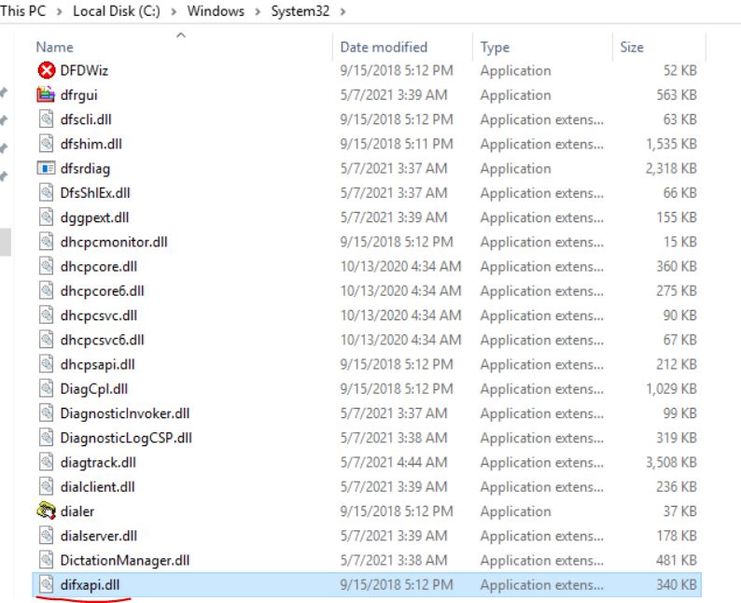Select DictationManager.dll file name
Viewport: 741px width, 603px height.
(x=125, y=560)
